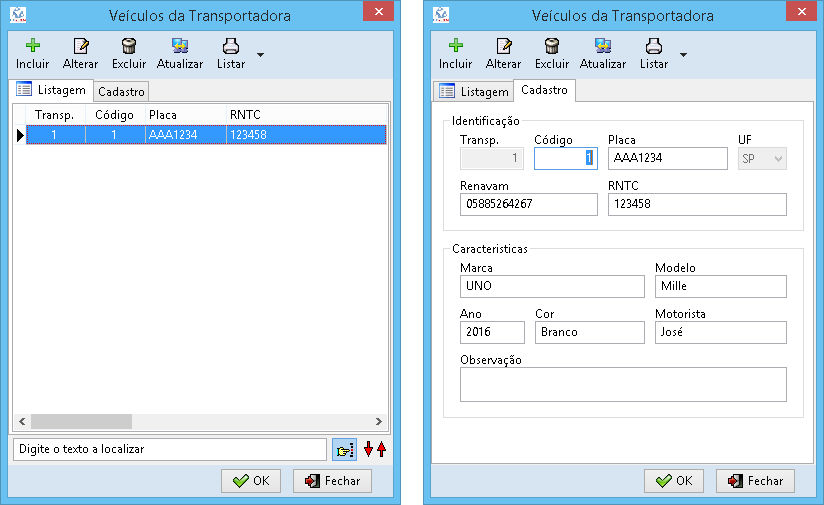824x505 pixels.
Task: Click the Placa column header in grid
Action: (186, 115)
